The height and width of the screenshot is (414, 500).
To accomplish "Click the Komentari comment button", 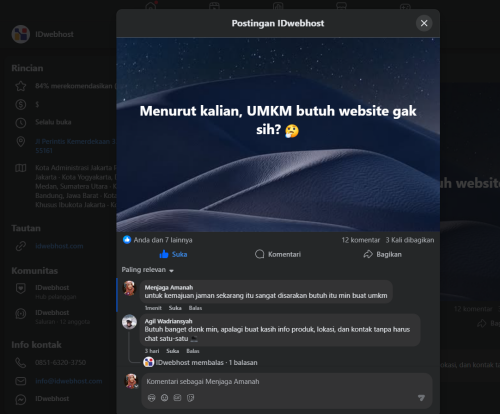I will click(x=278, y=254).
